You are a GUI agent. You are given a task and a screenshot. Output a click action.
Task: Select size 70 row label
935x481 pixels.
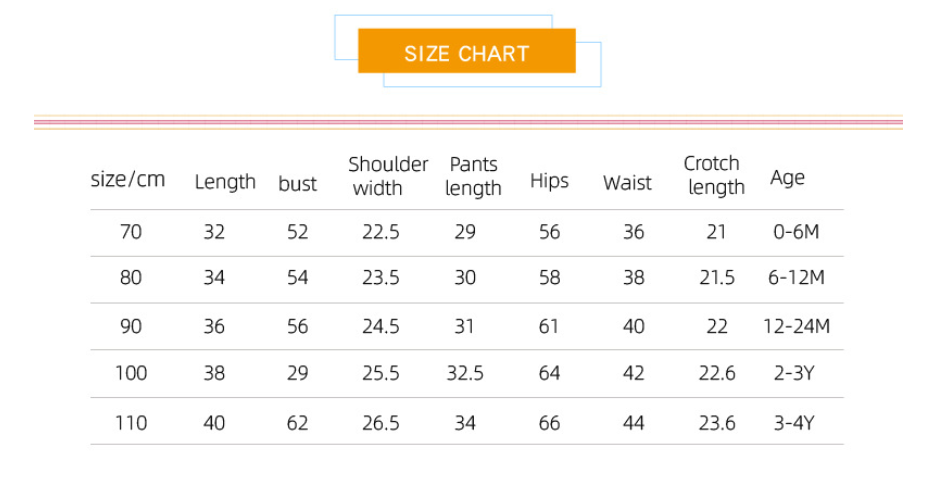click(131, 232)
